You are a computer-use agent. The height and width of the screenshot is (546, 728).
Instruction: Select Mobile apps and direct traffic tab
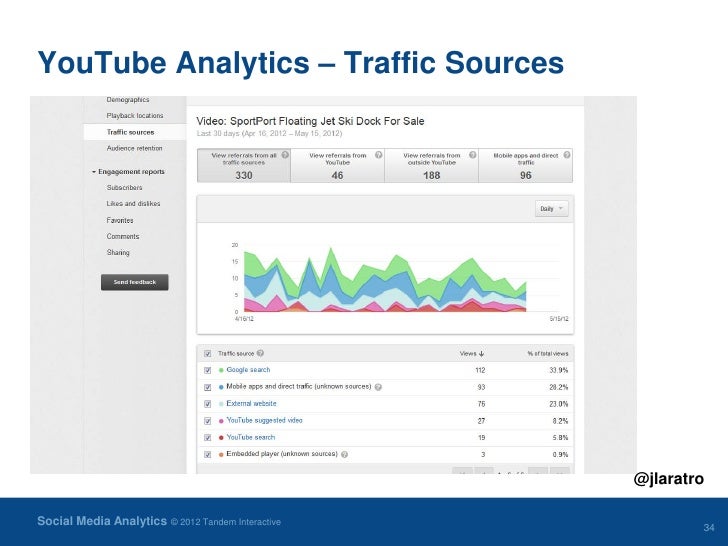click(x=526, y=165)
